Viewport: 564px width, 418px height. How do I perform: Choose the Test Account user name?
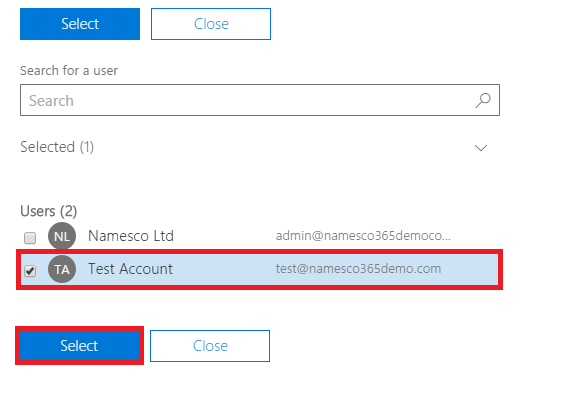click(131, 269)
